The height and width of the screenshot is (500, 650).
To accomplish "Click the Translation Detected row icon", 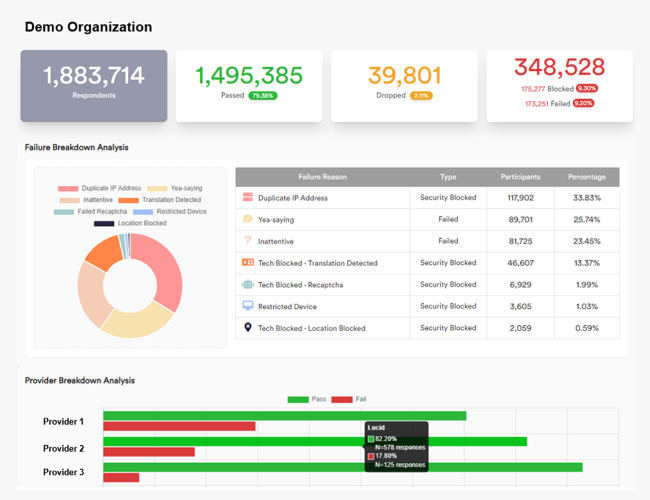I will (248, 263).
